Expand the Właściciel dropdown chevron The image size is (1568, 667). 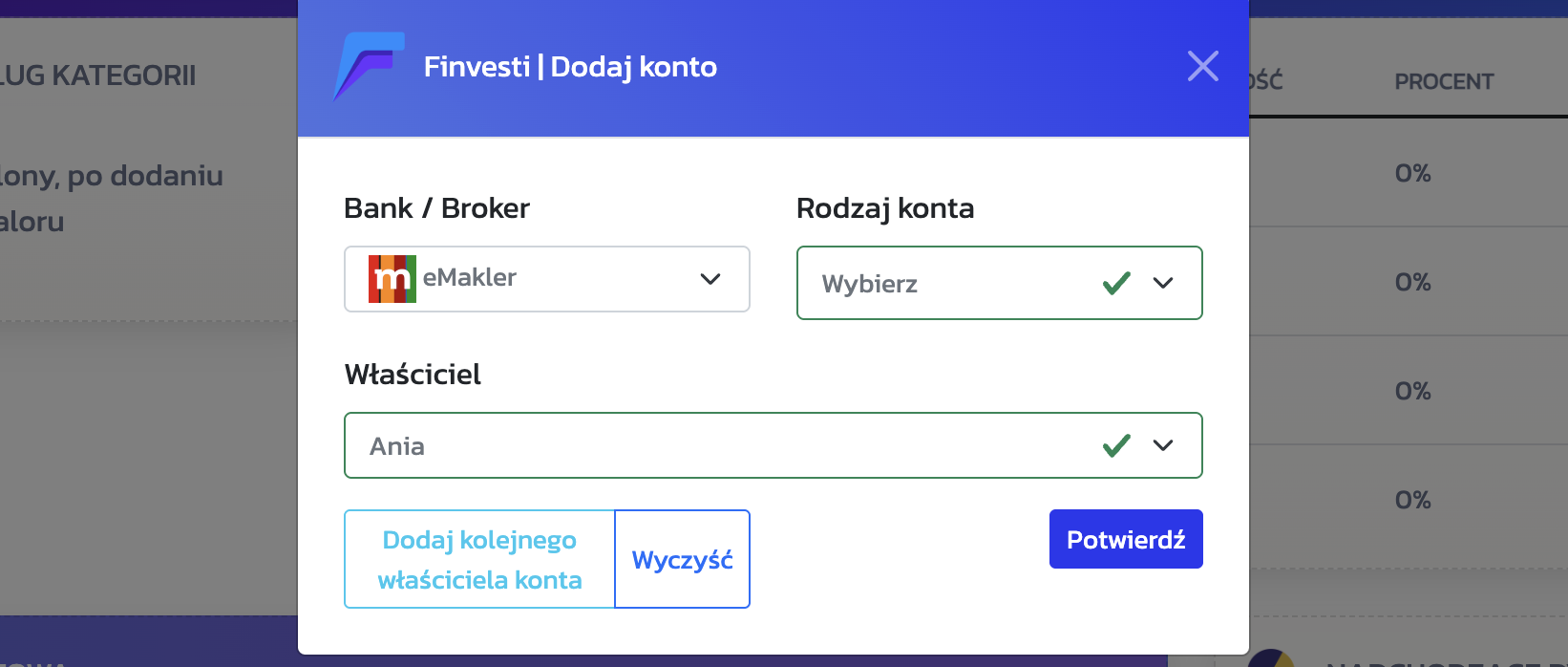[x=1162, y=445]
